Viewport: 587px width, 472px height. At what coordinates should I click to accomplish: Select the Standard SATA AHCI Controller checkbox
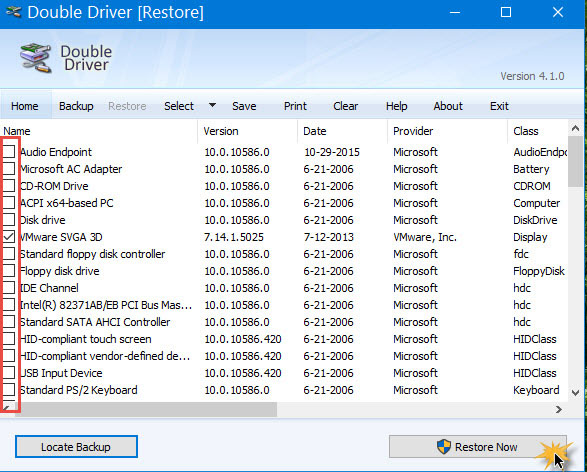click(9, 322)
